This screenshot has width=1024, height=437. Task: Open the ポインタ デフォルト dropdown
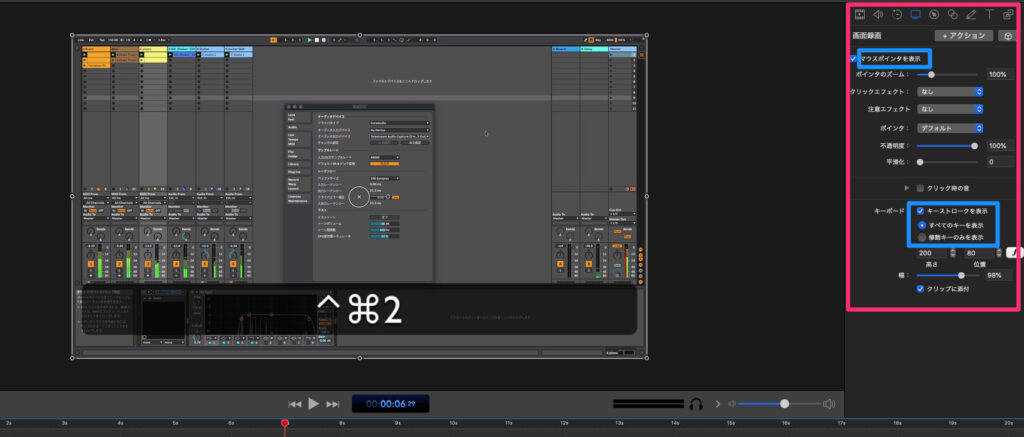click(951, 128)
